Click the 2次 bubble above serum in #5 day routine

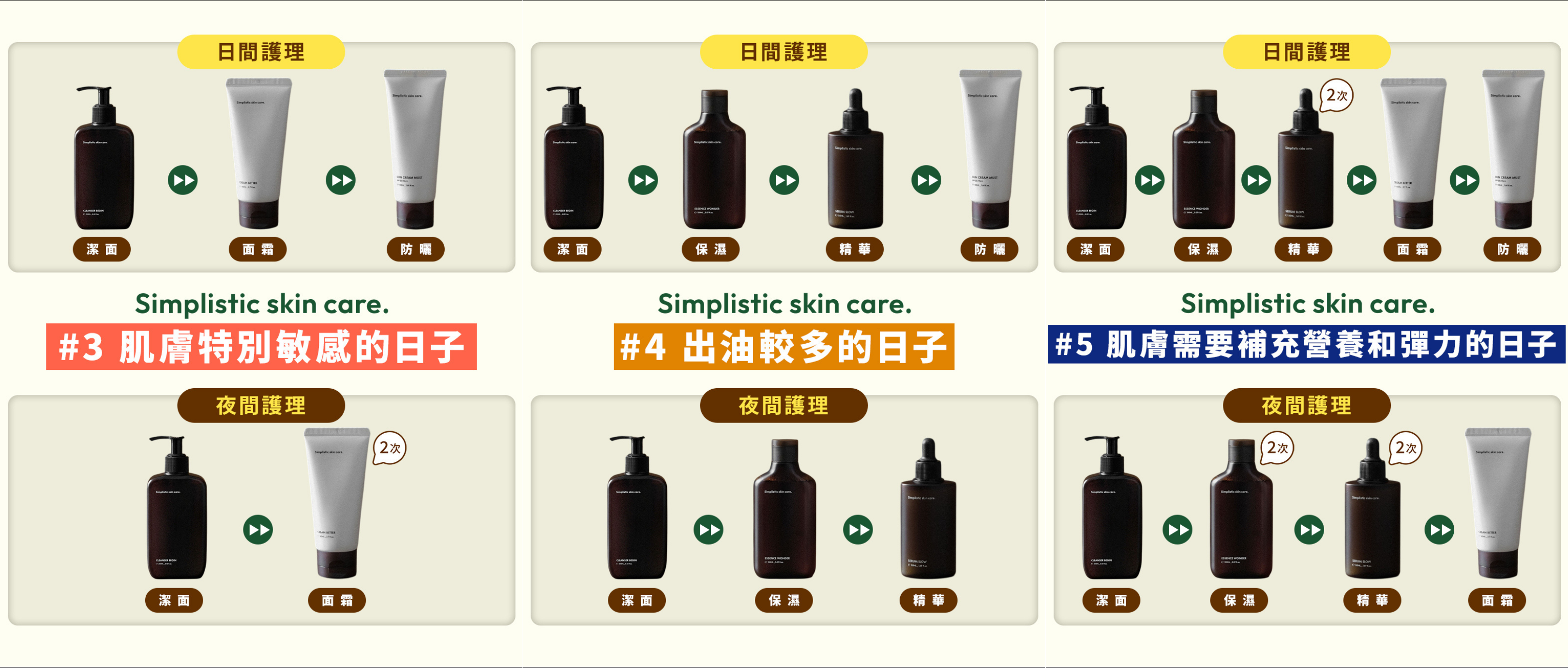1336,96
